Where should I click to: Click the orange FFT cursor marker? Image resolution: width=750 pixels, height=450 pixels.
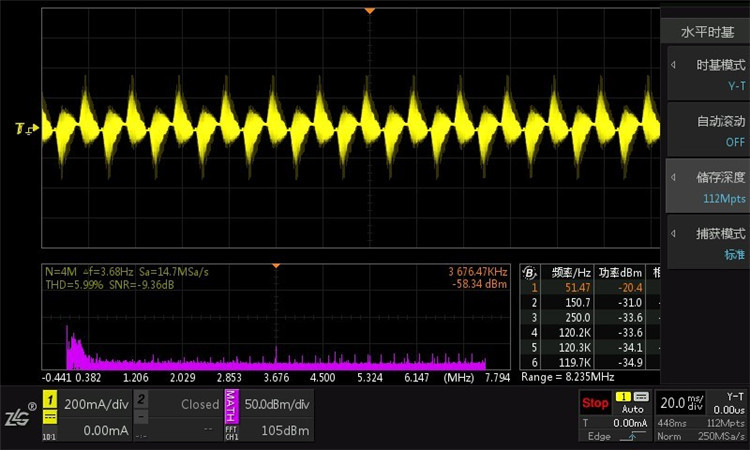click(275, 266)
